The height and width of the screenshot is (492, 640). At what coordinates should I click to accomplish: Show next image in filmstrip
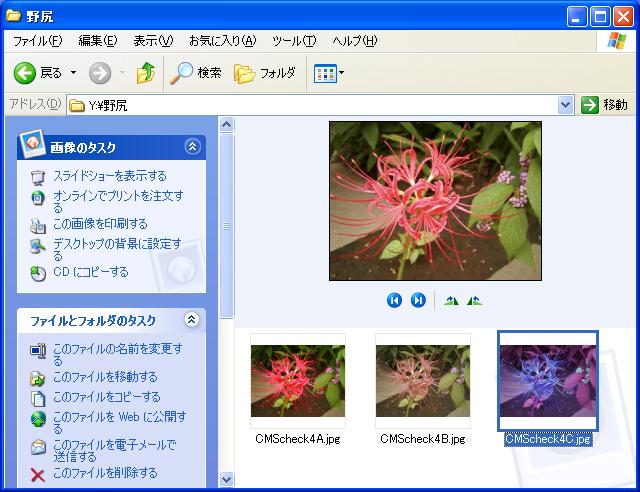(x=418, y=301)
